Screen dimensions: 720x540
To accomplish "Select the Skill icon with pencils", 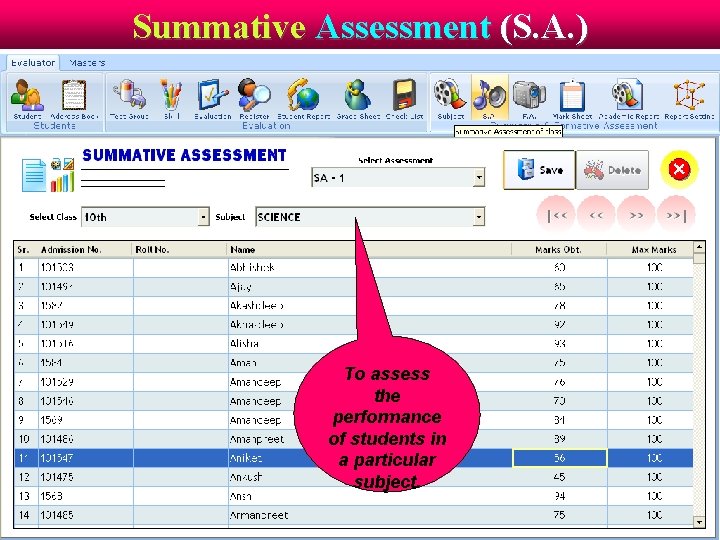I will click(172, 99).
